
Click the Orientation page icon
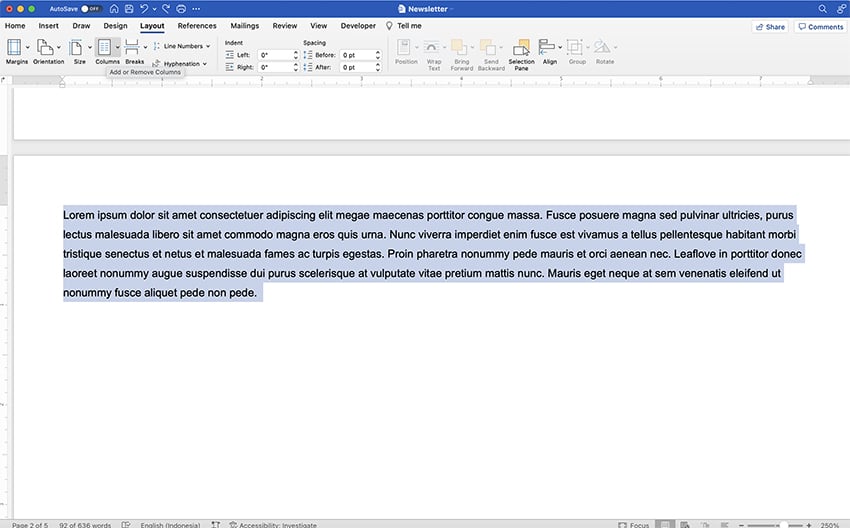pos(44,47)
